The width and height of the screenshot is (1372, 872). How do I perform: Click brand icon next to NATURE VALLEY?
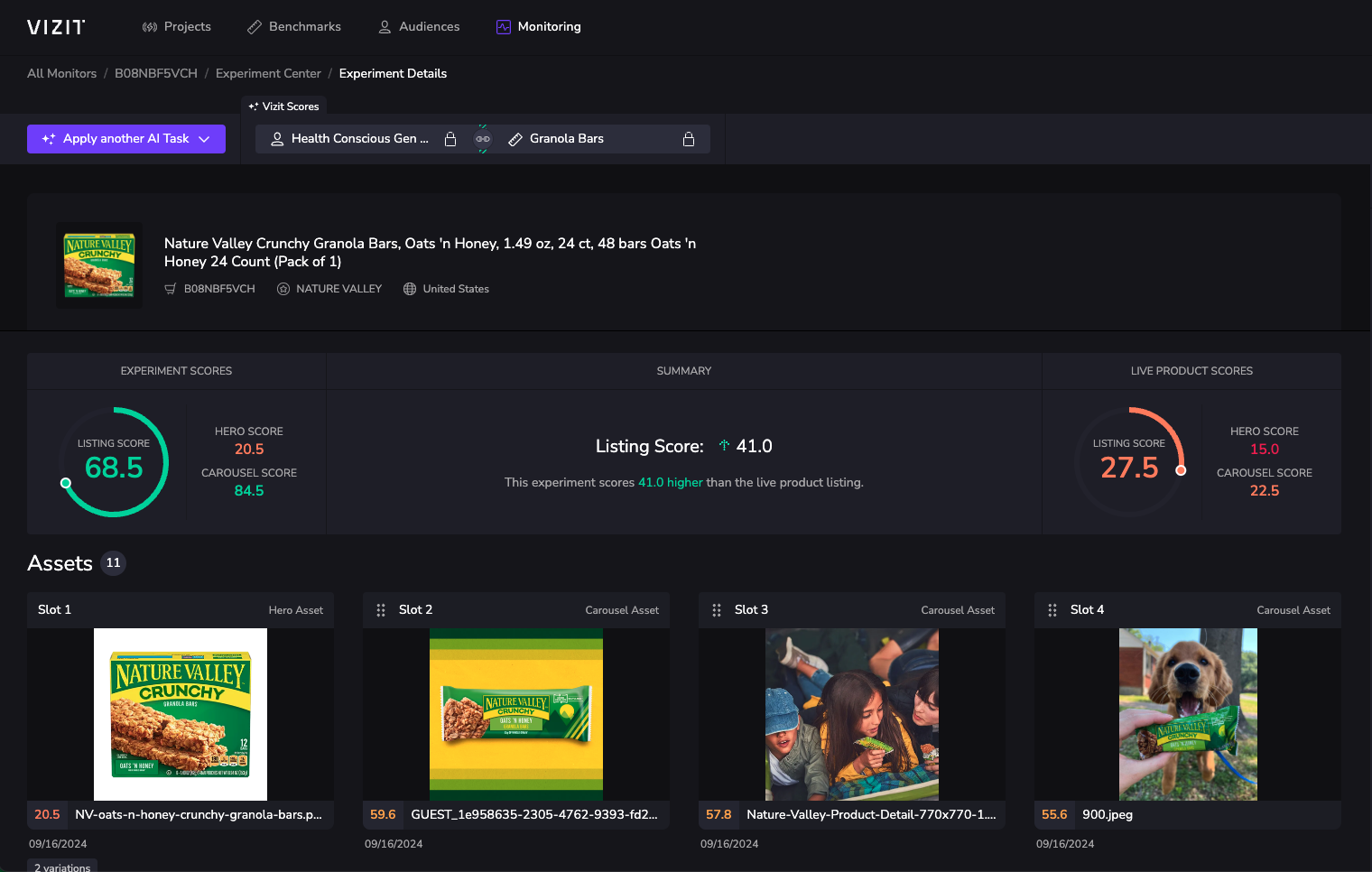(283, 289)
